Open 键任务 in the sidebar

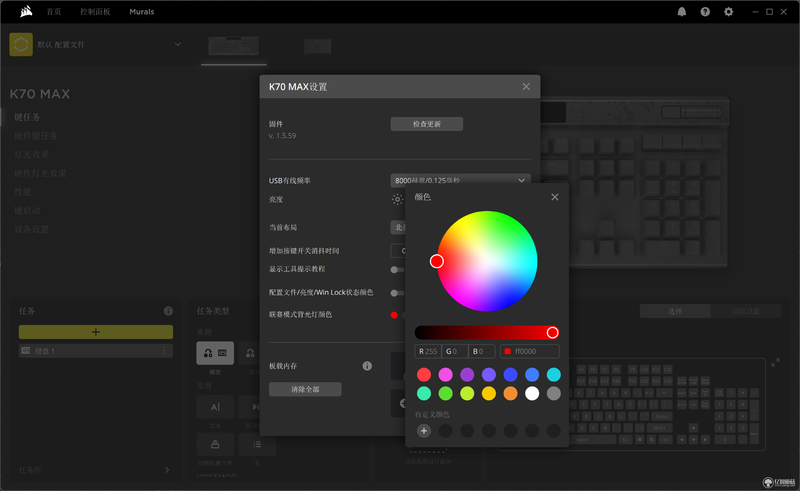point(27,117)
